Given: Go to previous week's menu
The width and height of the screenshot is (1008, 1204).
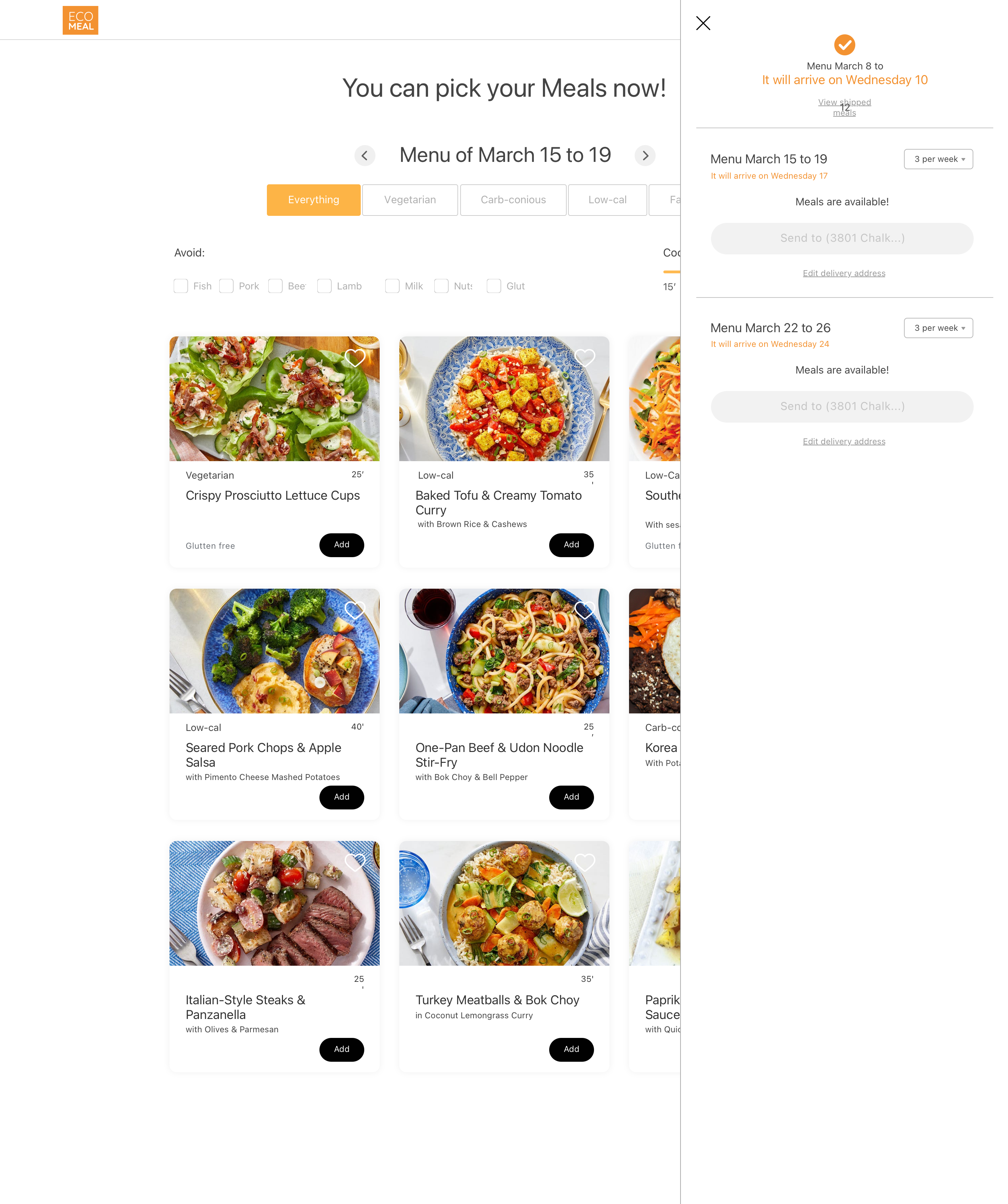Looking at the screenshot, I should [365, 155].
